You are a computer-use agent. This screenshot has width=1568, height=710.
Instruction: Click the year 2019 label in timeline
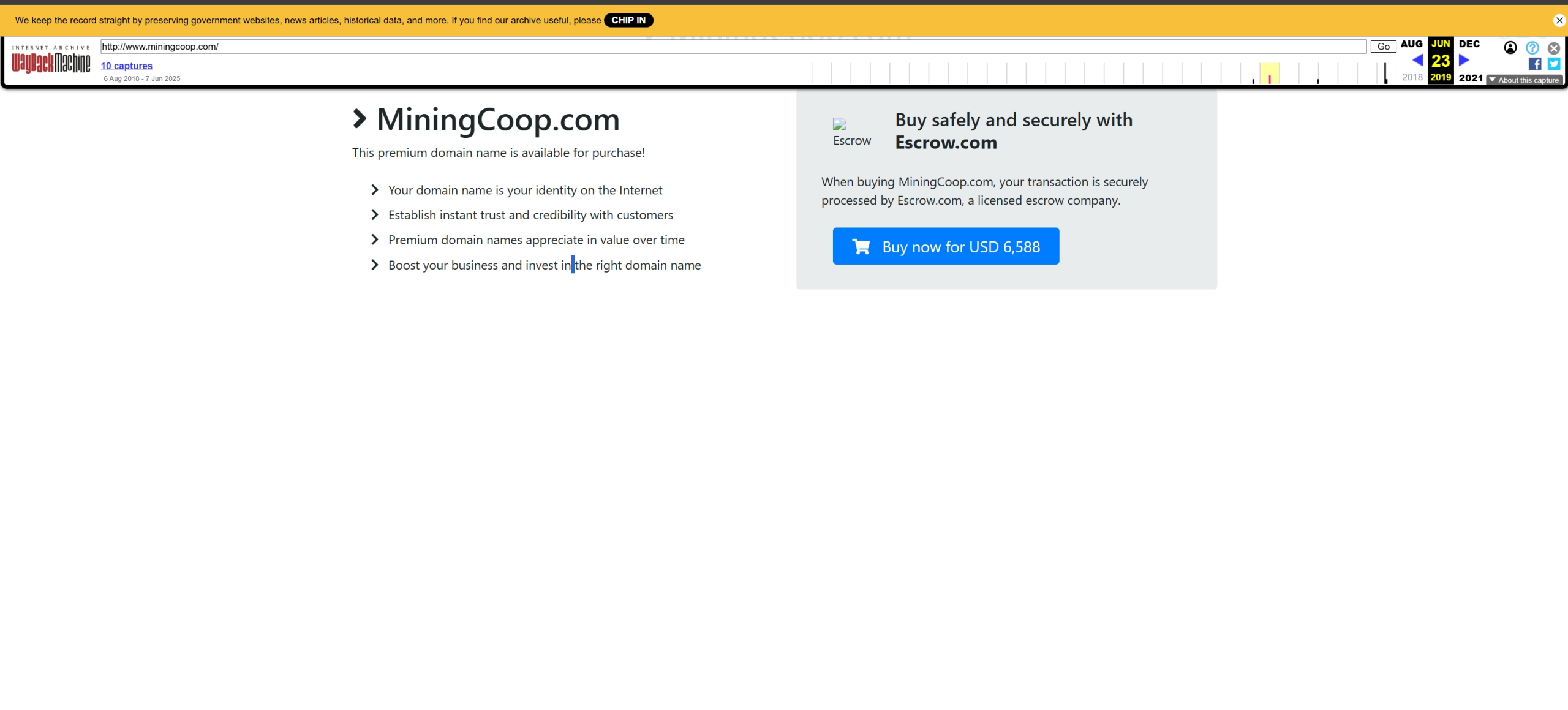[x=1441, y=77]
